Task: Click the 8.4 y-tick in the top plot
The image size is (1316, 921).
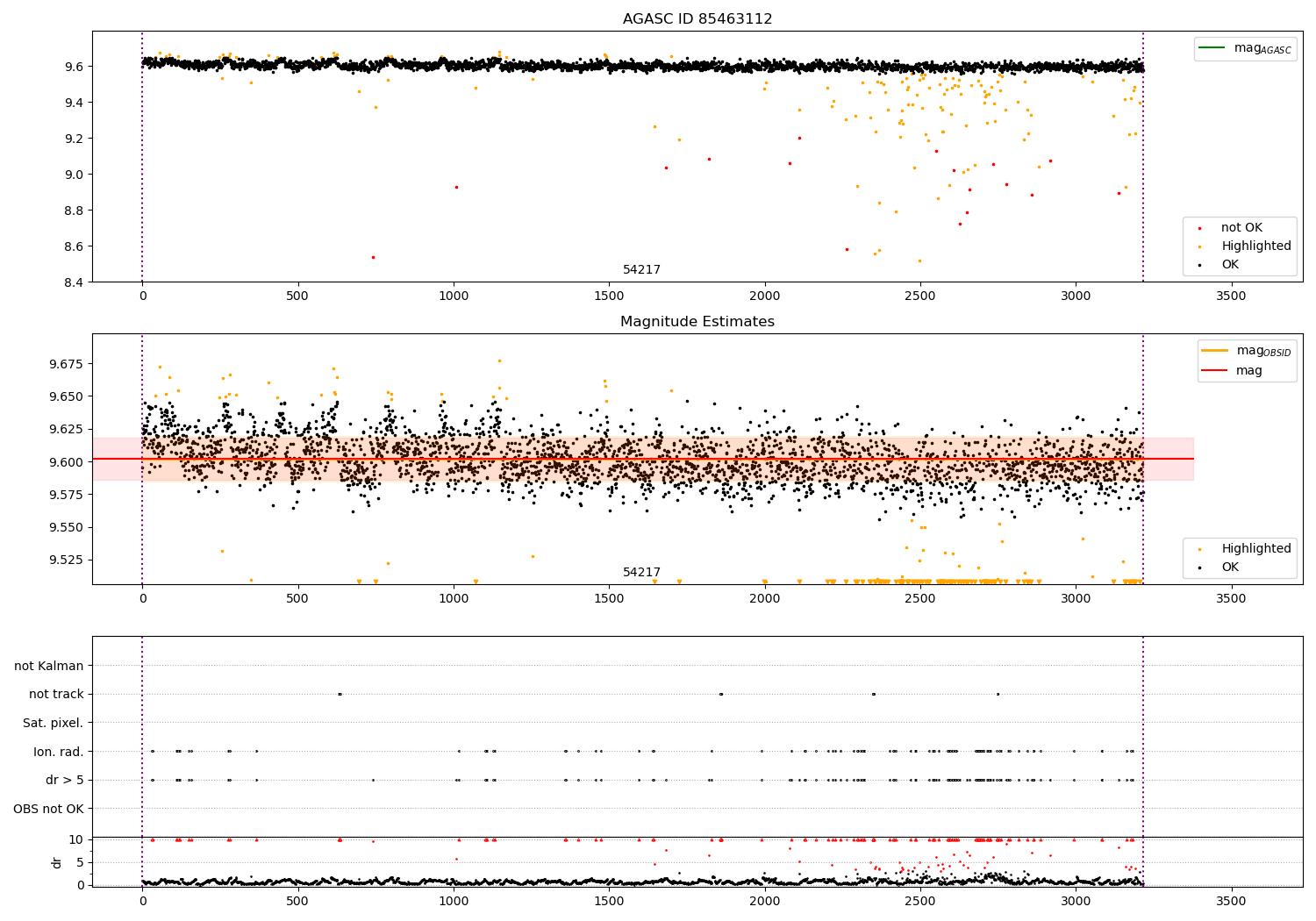Action: point(73,282)
